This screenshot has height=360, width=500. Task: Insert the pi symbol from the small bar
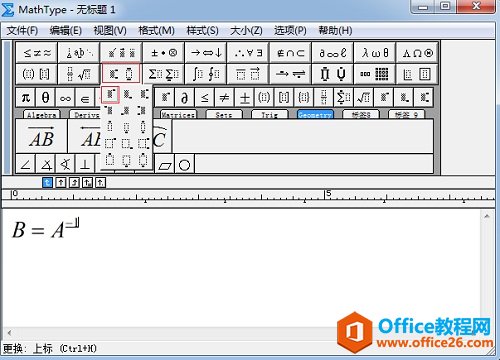pyautogui.click(x=26, y=98)
